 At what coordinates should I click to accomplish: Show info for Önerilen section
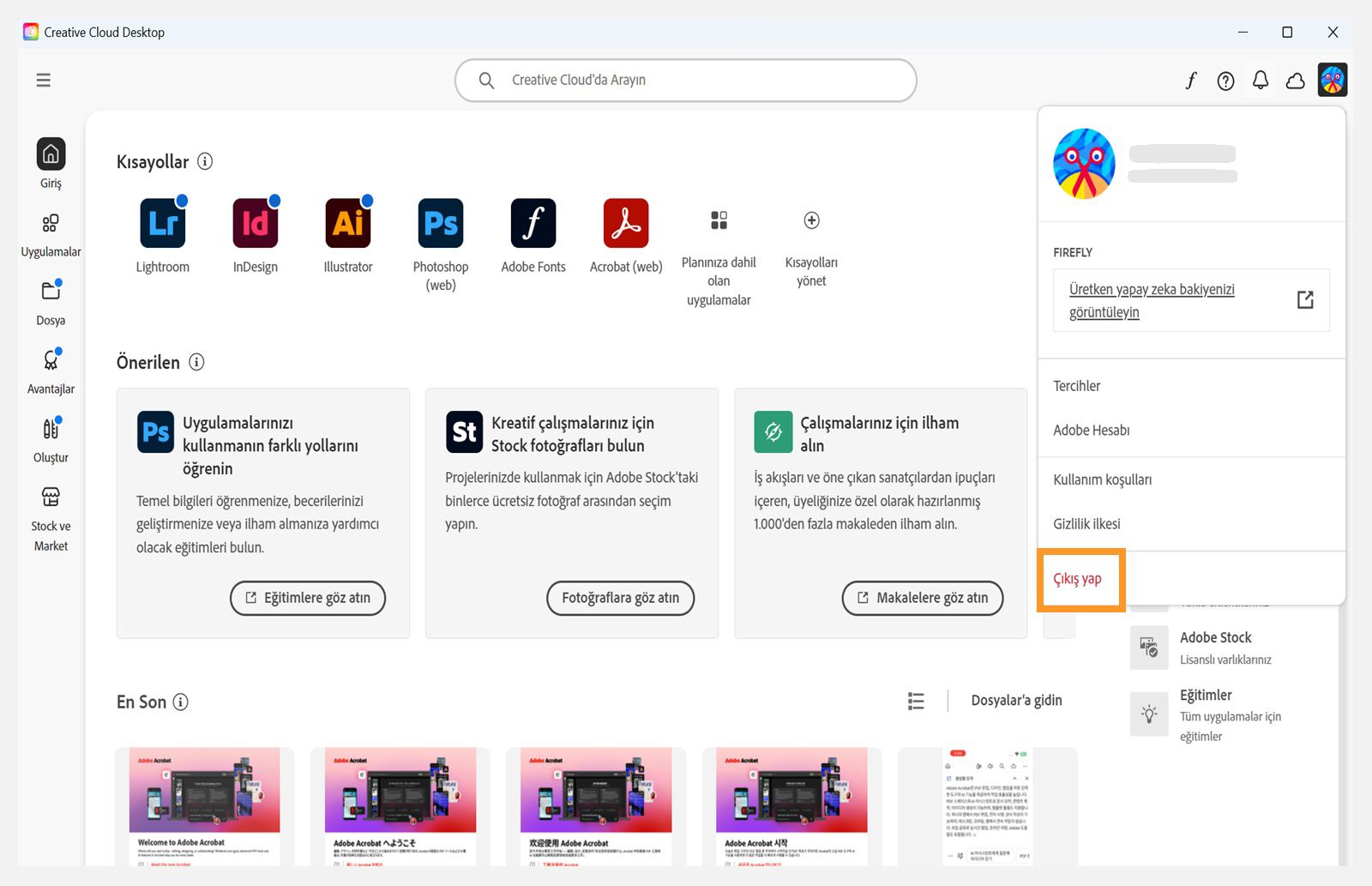pos(196,362)
